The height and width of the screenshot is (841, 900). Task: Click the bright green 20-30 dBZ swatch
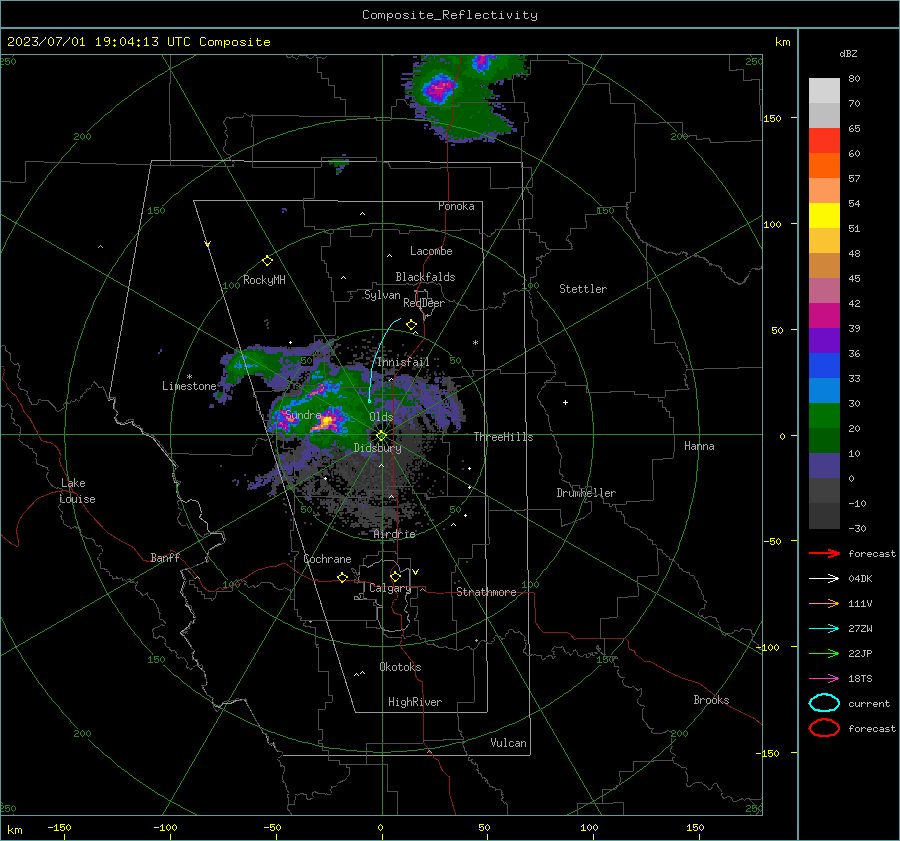coord(824,416)
